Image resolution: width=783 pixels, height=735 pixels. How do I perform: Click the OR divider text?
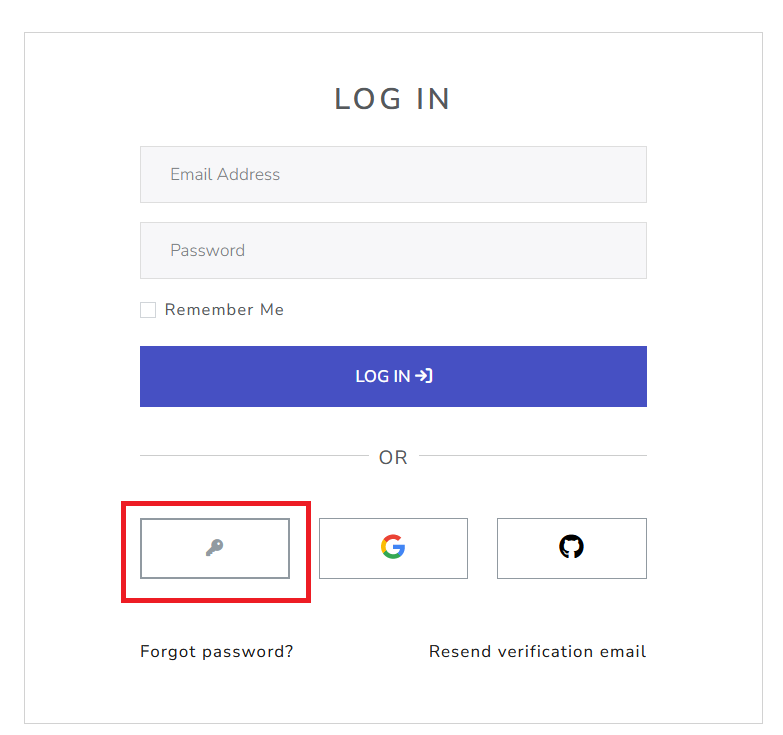coord(393,457)
